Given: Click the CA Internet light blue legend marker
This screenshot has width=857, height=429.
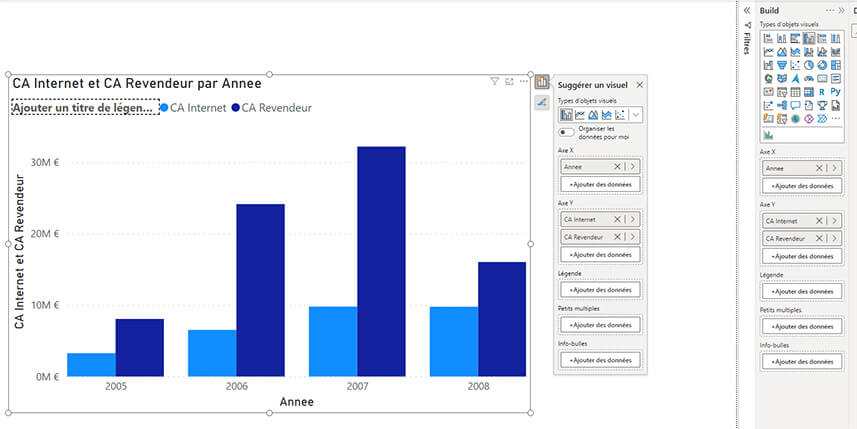Looking at the screenshot, I should point(165,108).
